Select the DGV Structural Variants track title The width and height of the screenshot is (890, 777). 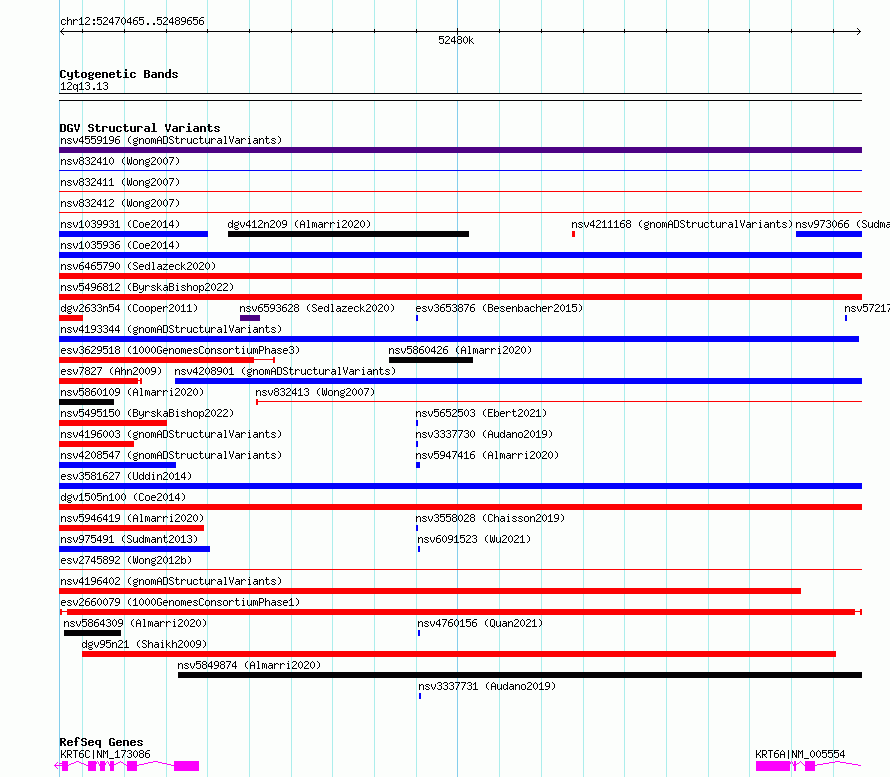pyautogui.click(x=140, y=128)
